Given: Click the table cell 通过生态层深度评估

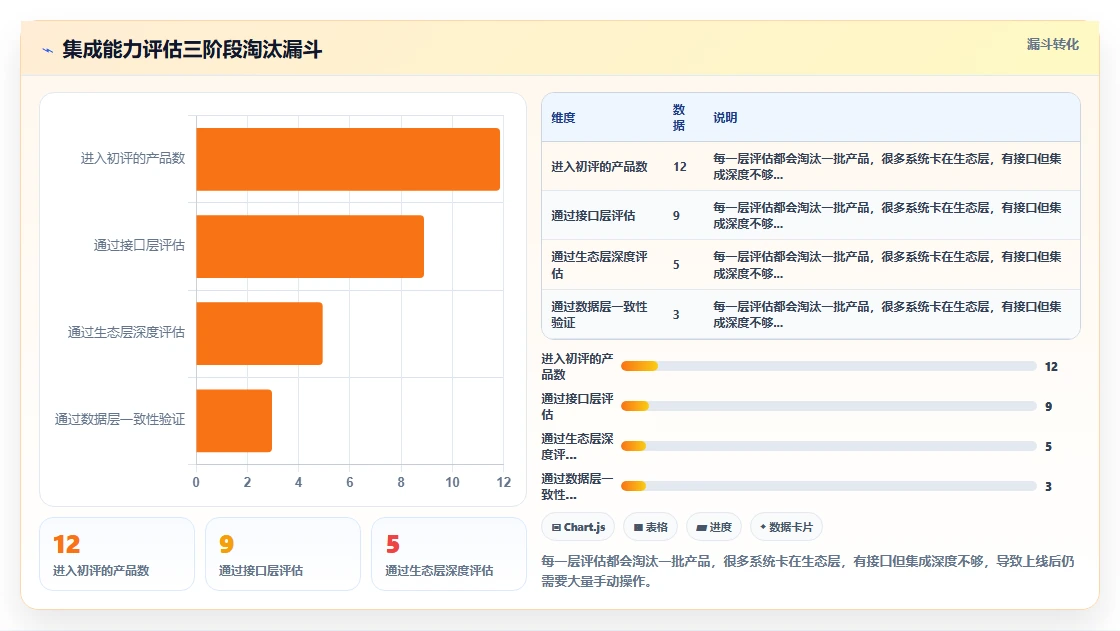Looking at the screenshot, I should 599,265.
